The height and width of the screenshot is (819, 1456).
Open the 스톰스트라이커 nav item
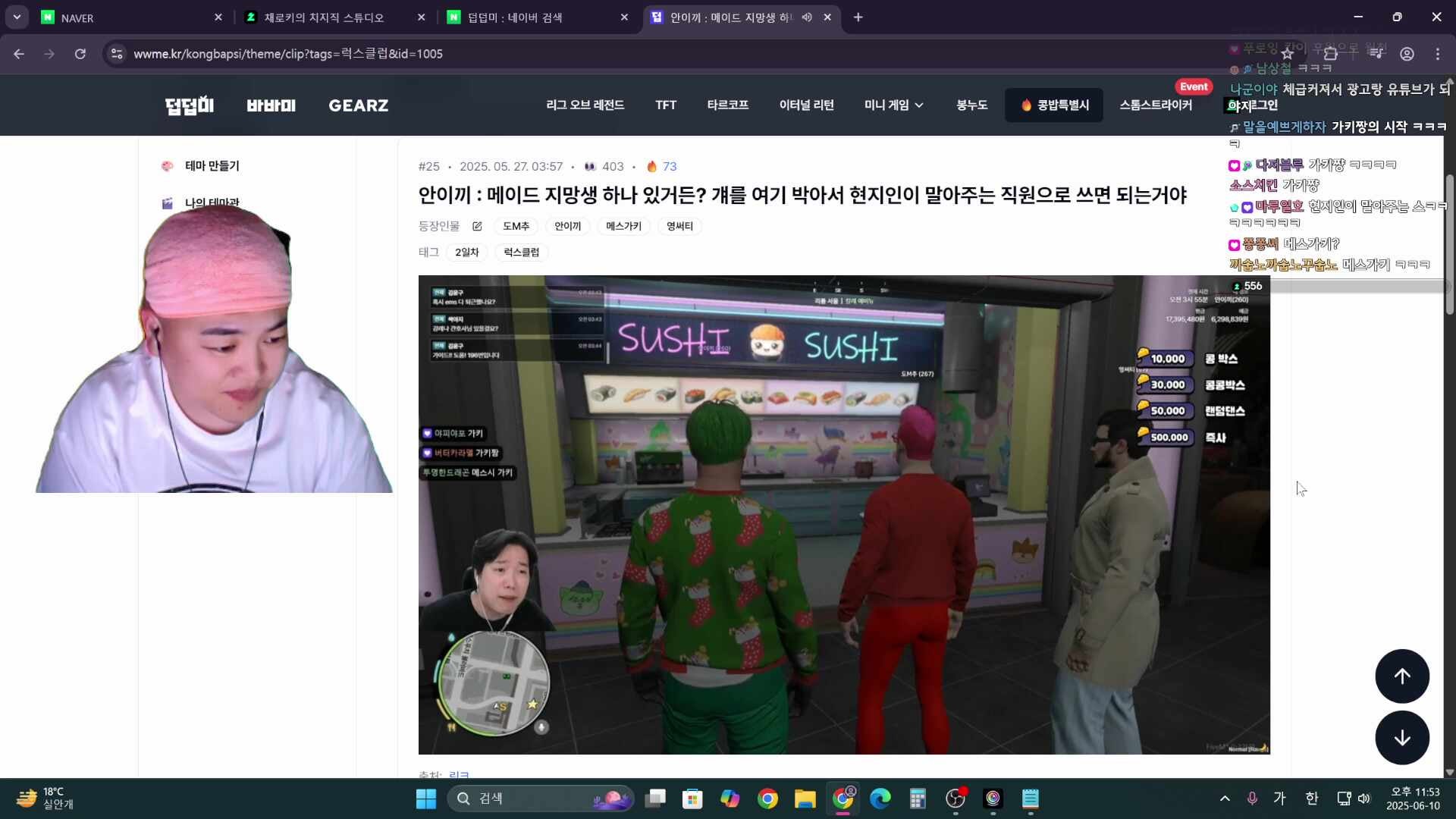(1156, 105)
